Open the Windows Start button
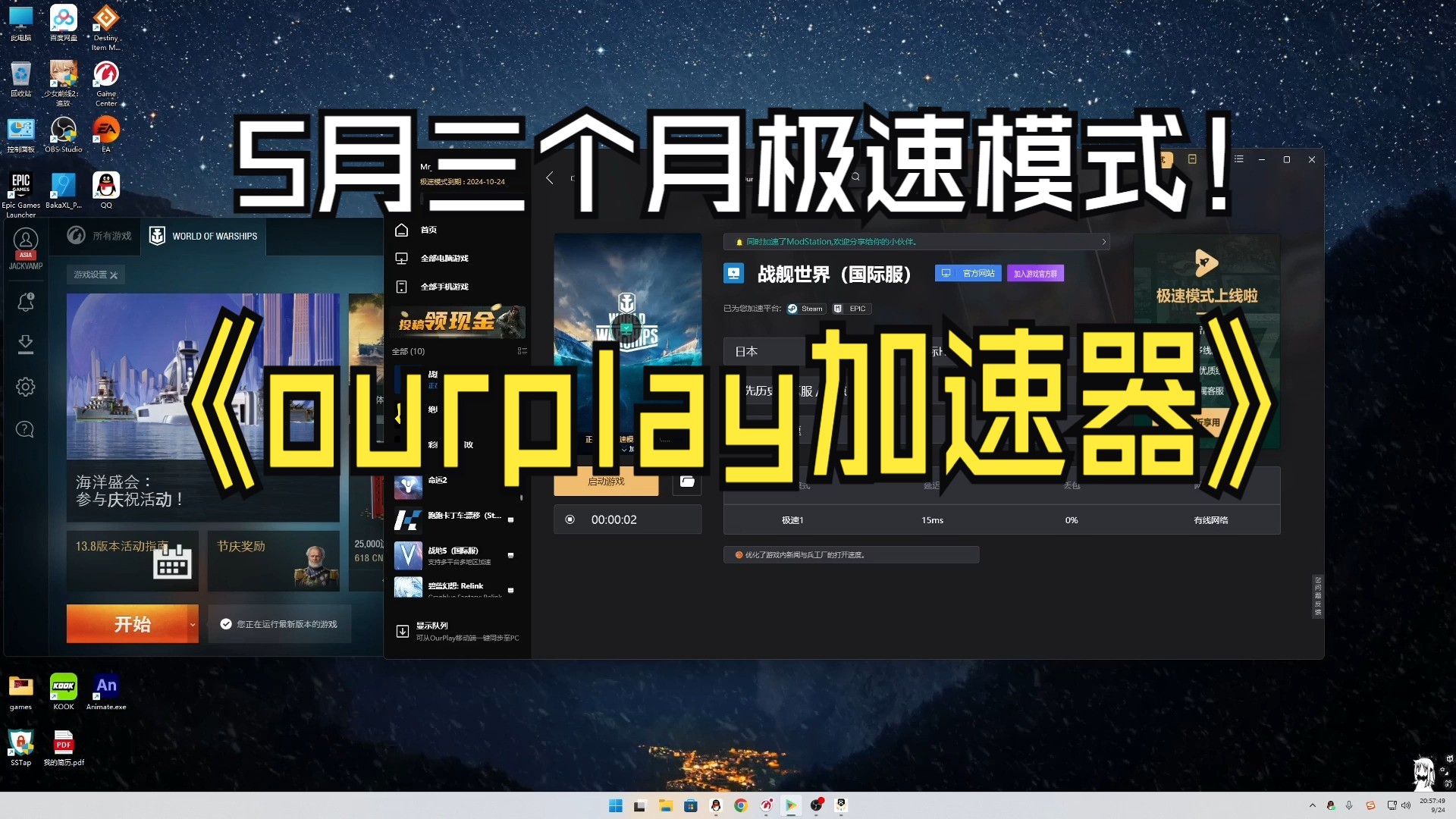1456x819 pixels. [615, 805]
